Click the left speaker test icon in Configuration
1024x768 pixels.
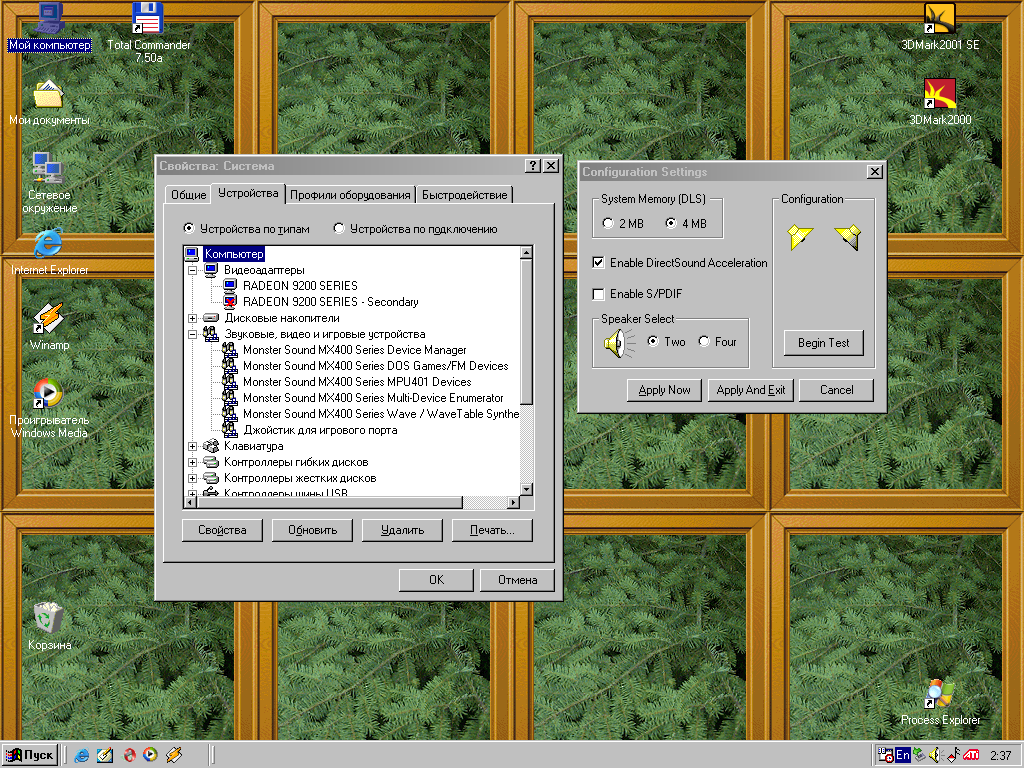[800, 235]
